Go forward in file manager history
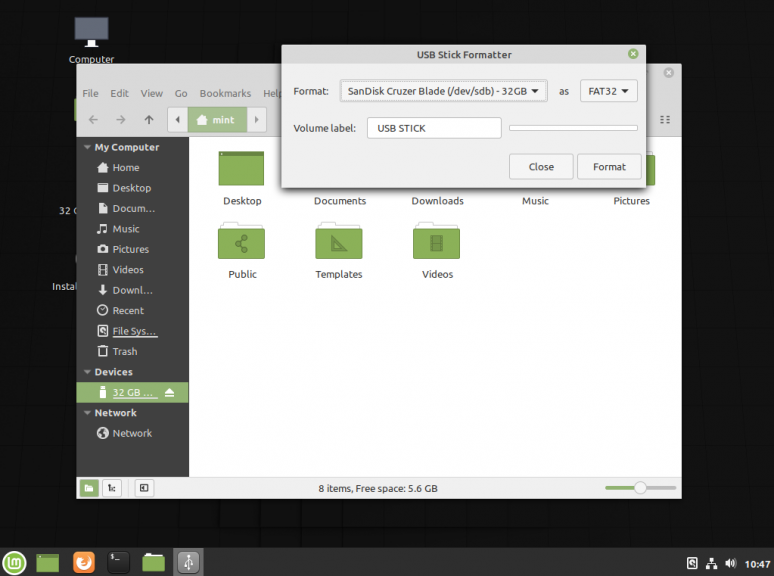Image resolution: width=774 pixels, height=576 pixels. pos(120,119)
